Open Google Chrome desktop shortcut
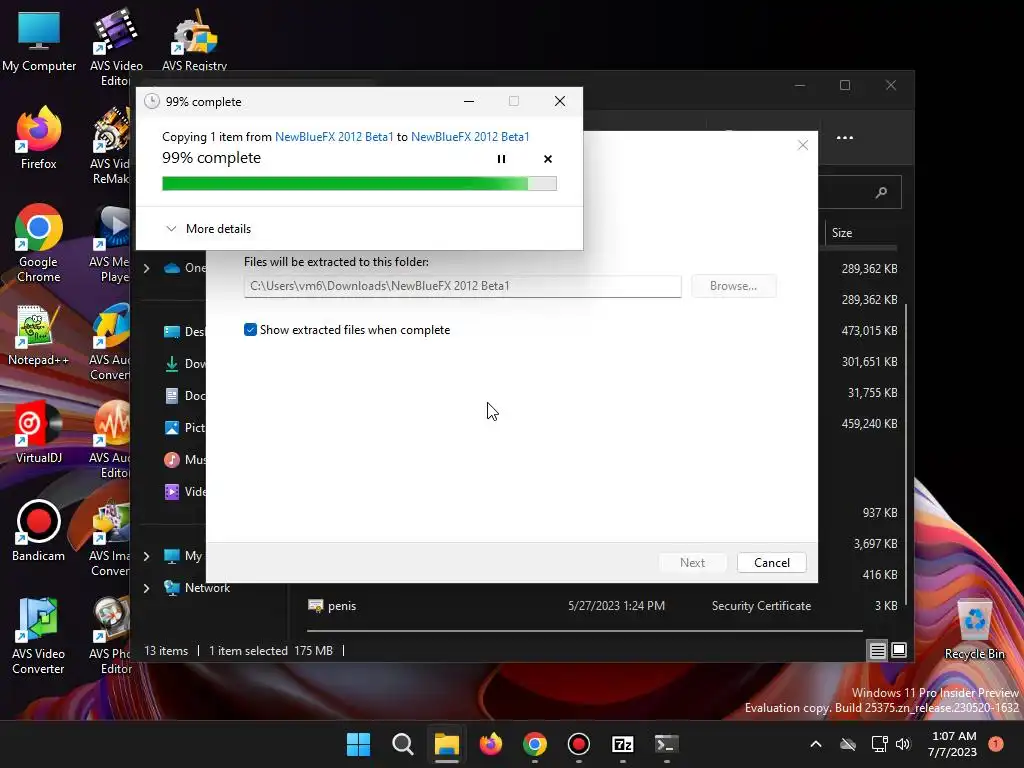The width and height of the screenshot is (1024, 768). coord(39,243)
